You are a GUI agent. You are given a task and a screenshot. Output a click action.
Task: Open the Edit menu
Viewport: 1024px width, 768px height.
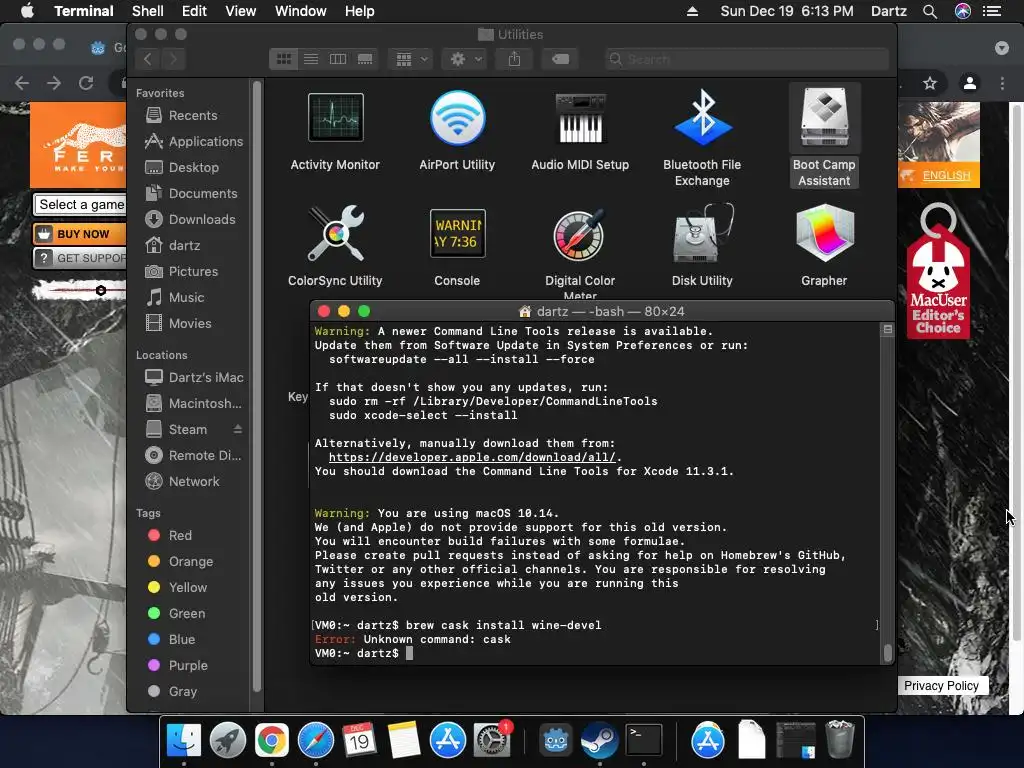[x=194, y=11]
